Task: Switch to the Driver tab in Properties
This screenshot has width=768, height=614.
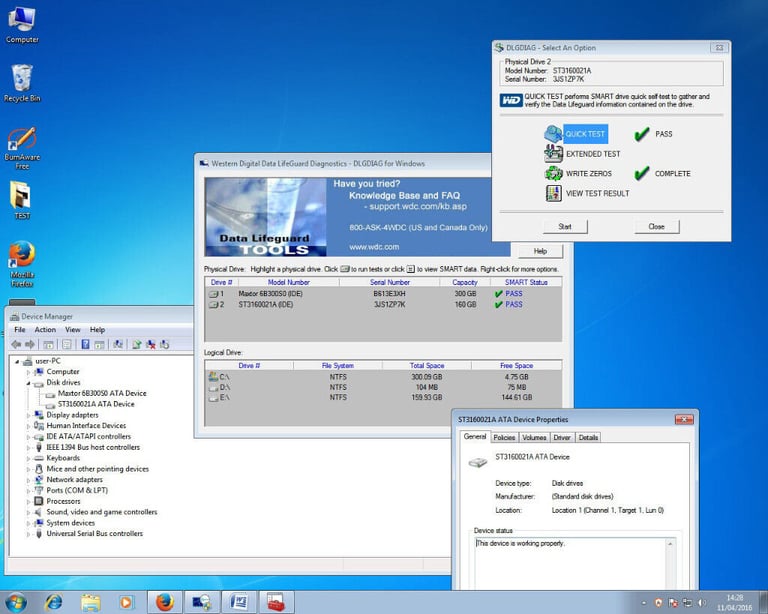Action: pos(562,437)
